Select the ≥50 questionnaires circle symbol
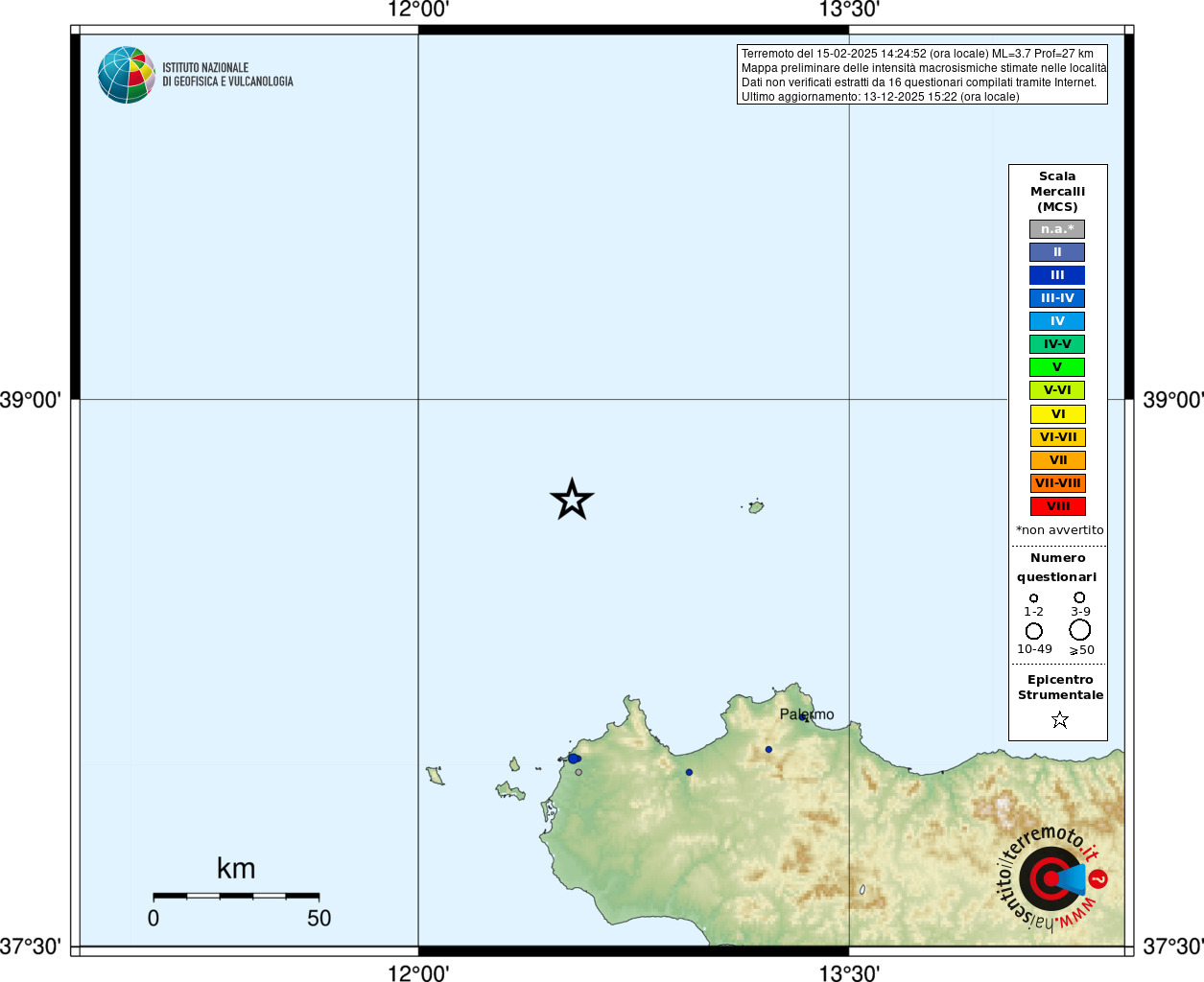 (x=1079, y=630)
